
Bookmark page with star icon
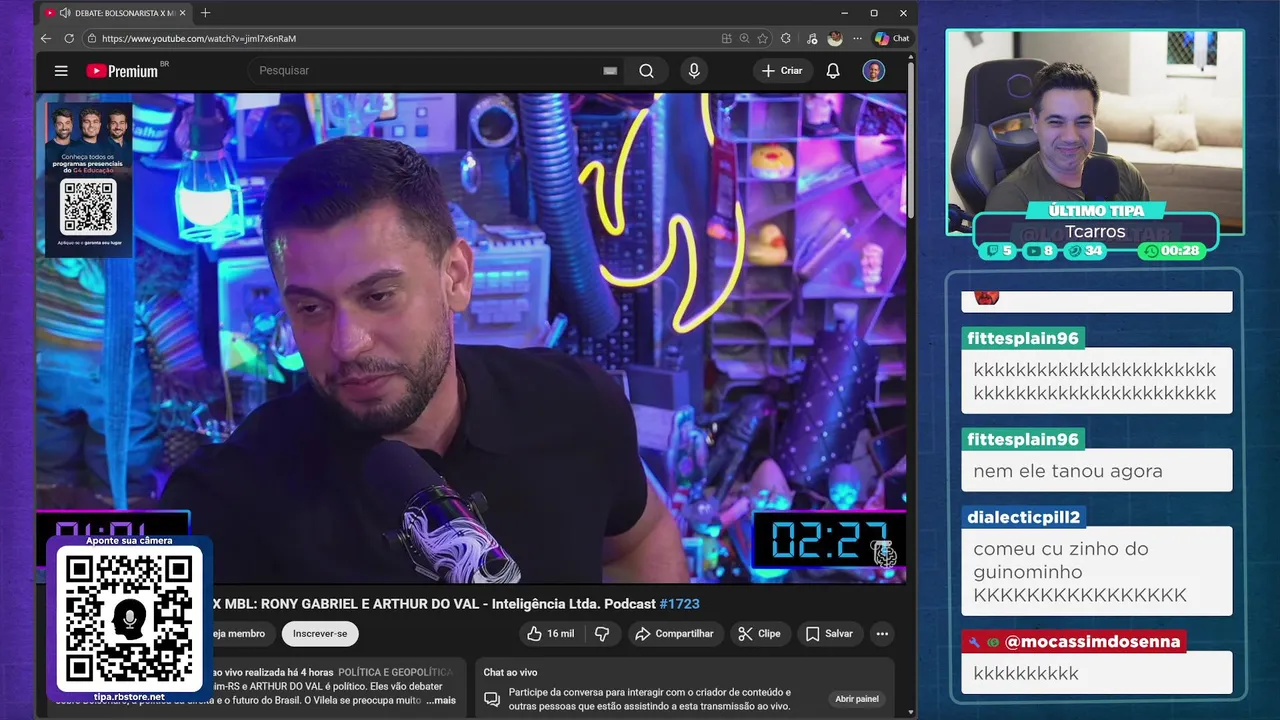(763, 38)
